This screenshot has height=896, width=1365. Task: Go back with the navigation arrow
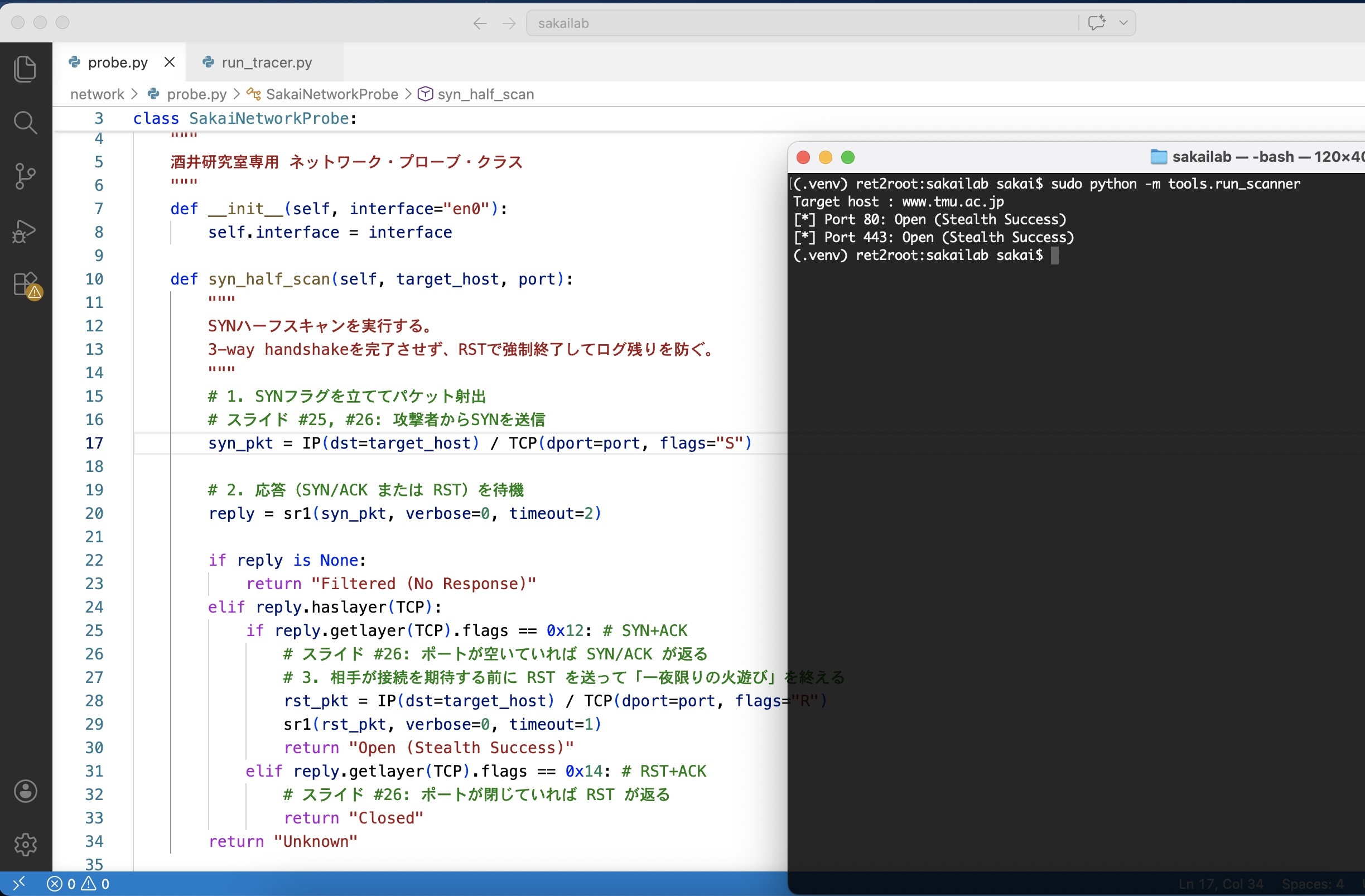pyautogui.click(x=480, y=23)
